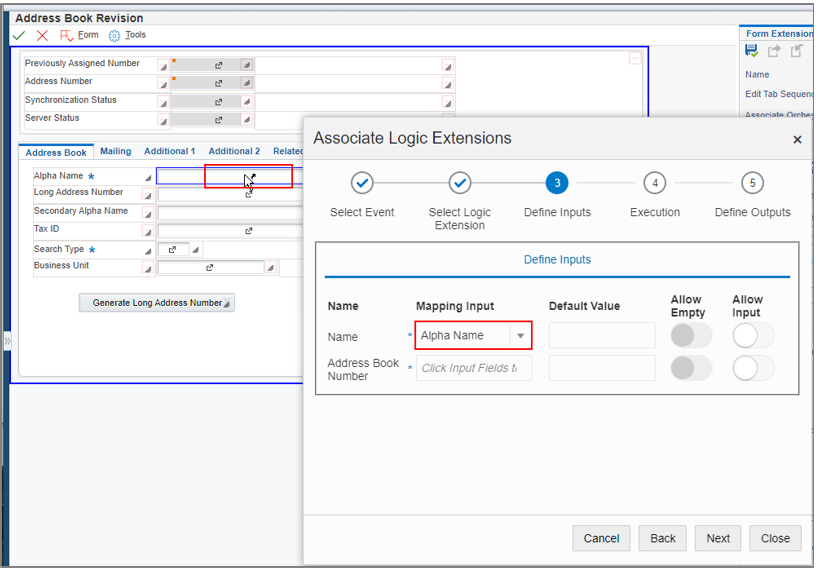Toggle Allow Empty for Address Book Number row

click(x=691, y=368)
